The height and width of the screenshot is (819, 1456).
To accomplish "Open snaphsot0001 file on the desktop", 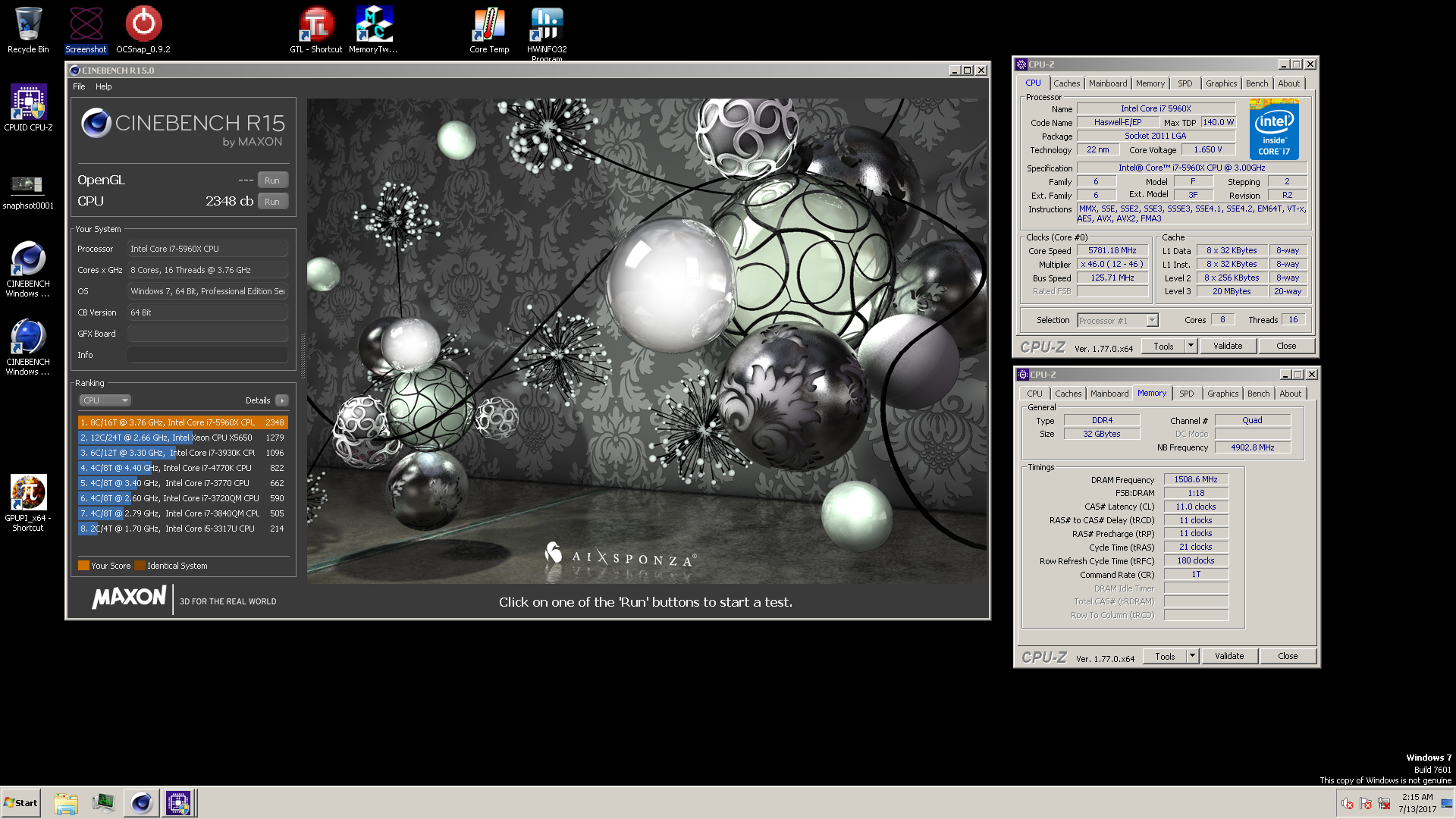I will pos(28,192).
